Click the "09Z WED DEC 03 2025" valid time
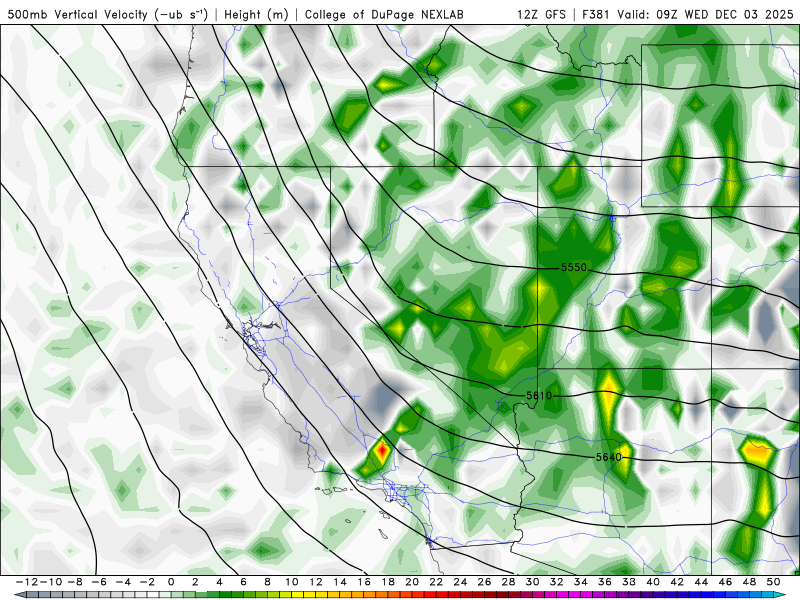The width and height of the screenshot is (800, 600). (724, 14)
